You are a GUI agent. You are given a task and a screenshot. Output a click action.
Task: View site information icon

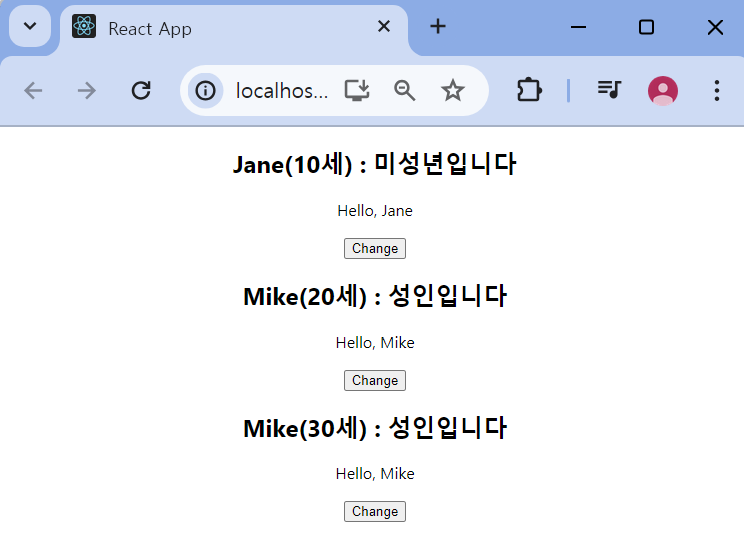(x=205, y=90)
